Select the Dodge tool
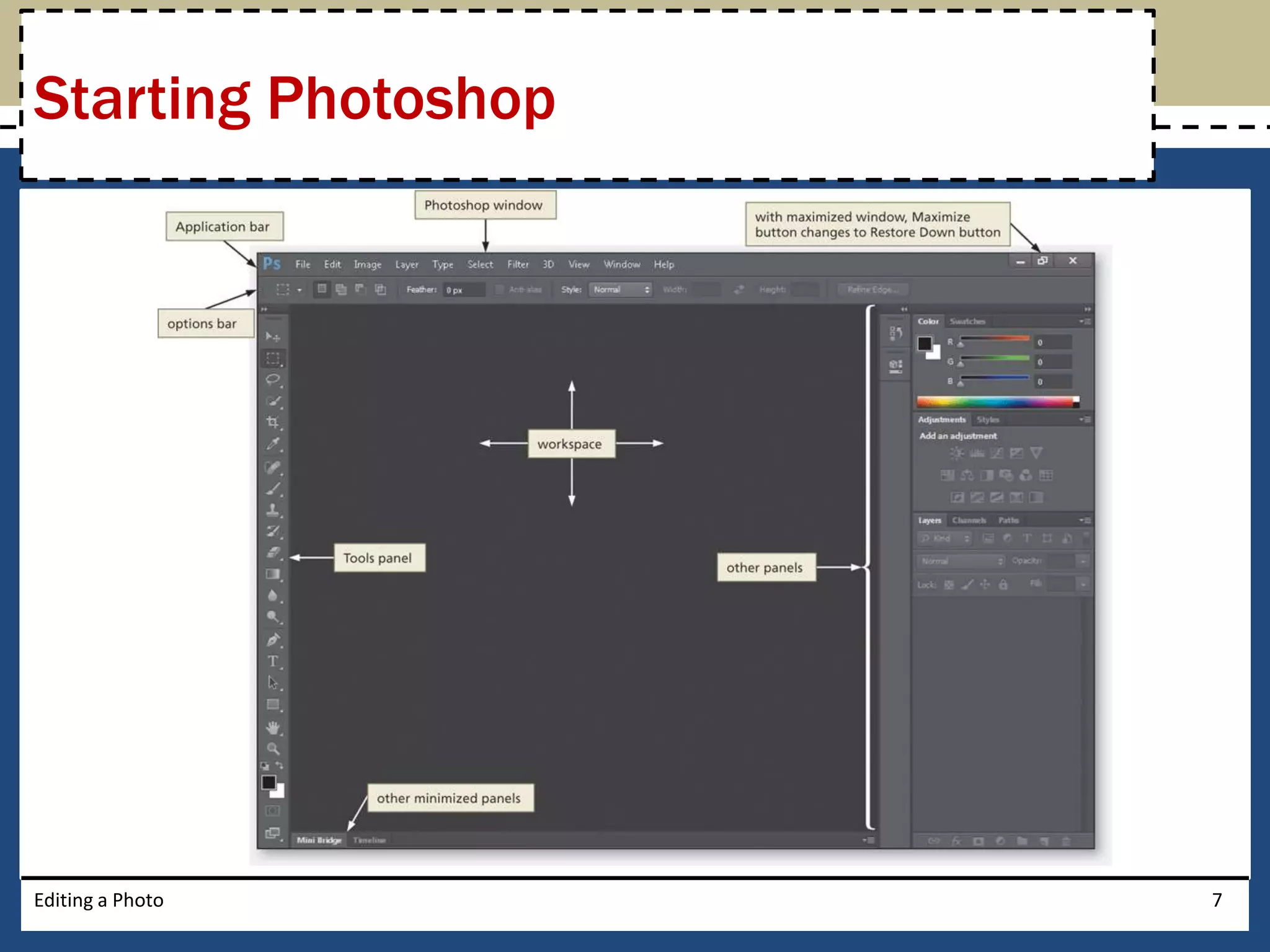The height and width of the screenshot is (952, 1270). [273, 617]
